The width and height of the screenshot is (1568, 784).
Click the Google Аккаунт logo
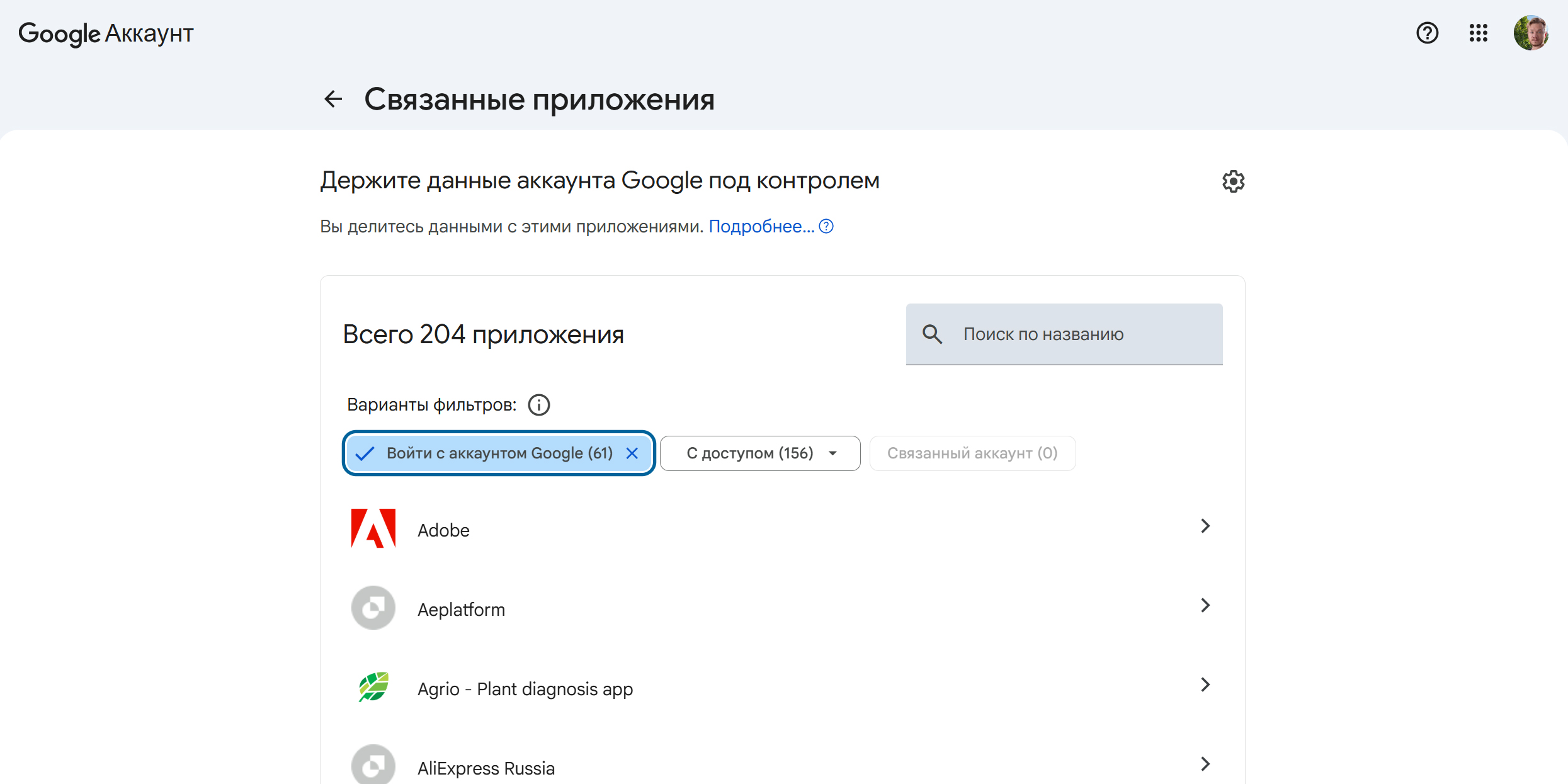(106, 33)
